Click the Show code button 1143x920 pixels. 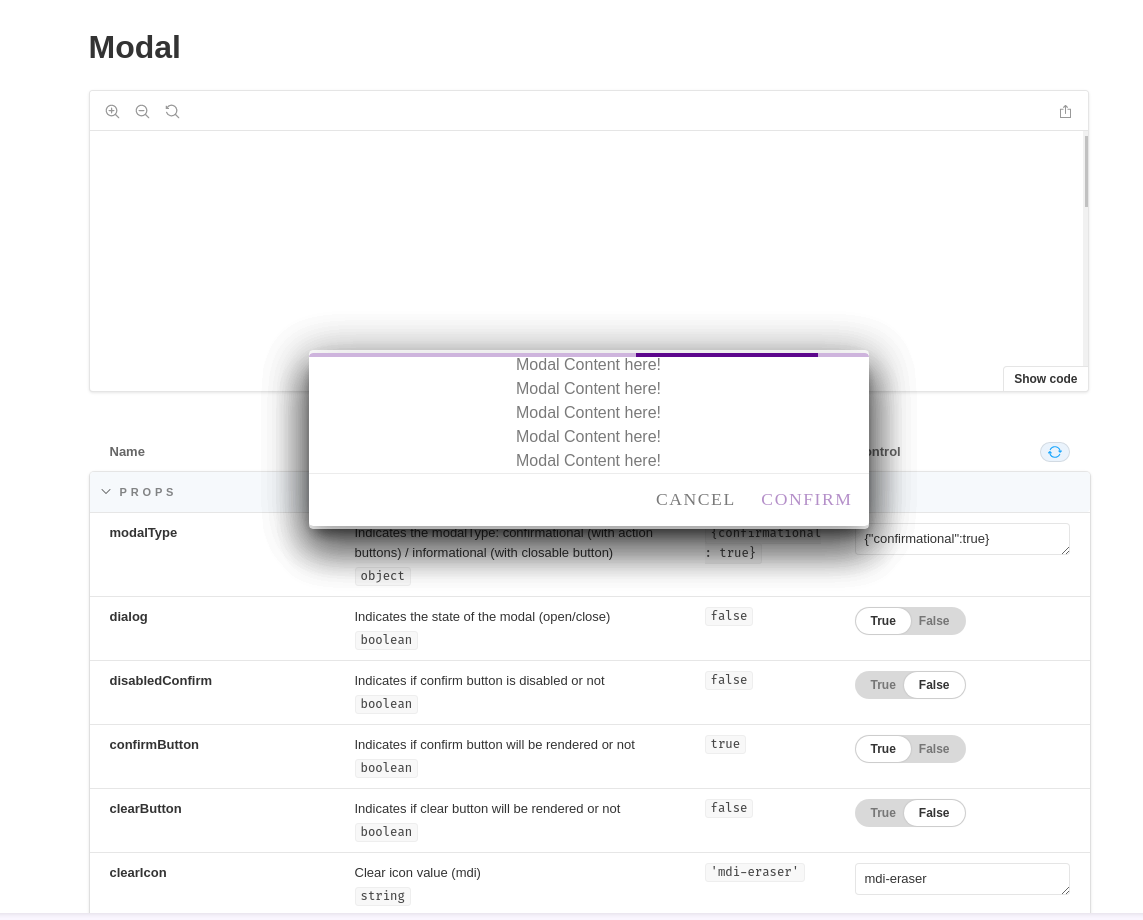tap(1045, 379)
